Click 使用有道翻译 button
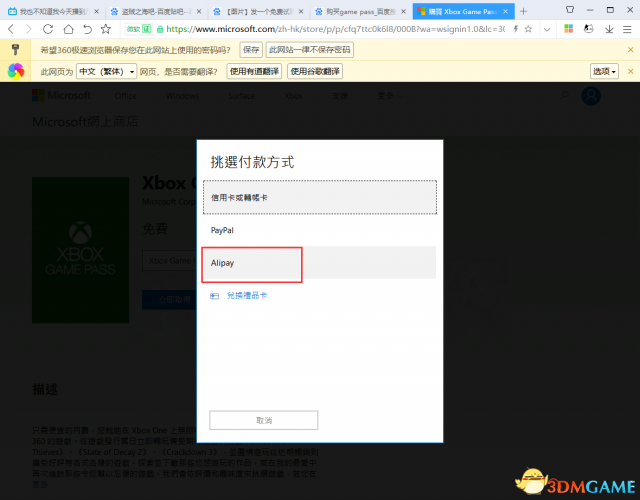The width and height of the screenshot is (640, 500). tap(254, 71)
